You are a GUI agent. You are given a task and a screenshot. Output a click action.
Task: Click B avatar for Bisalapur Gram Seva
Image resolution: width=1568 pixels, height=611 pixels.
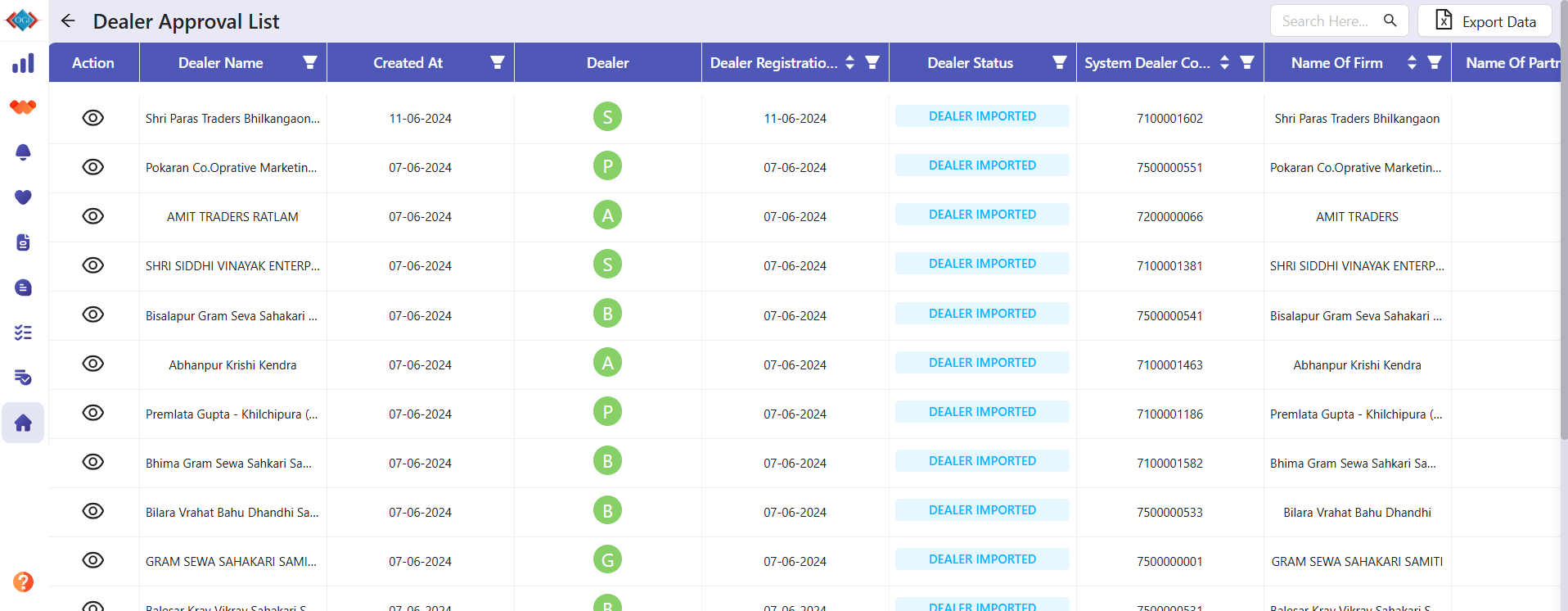(607, 313)
